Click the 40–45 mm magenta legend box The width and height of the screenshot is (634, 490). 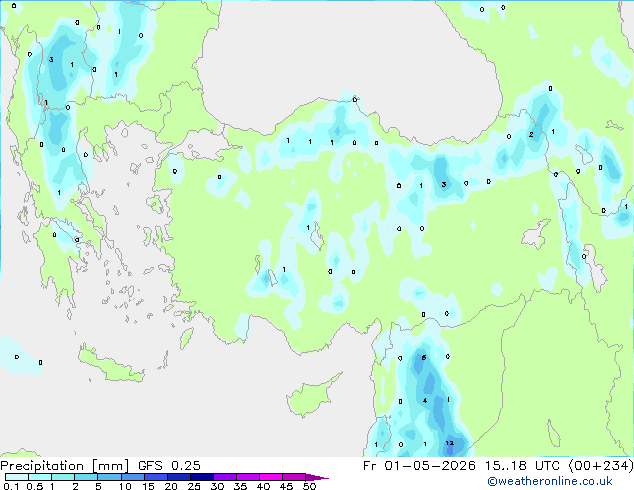271,477
